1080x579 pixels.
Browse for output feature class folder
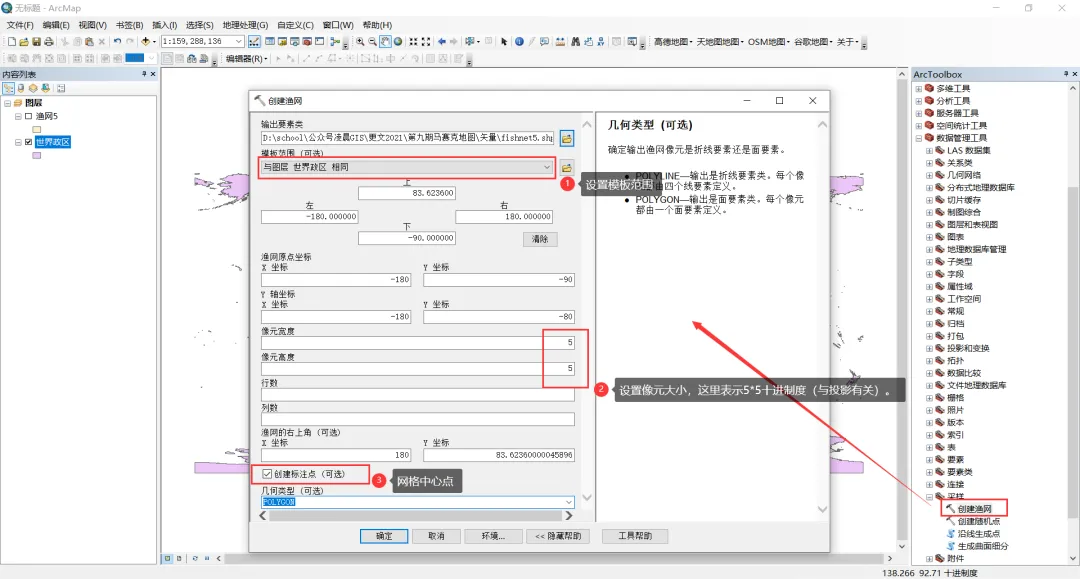tap(567, 138)
